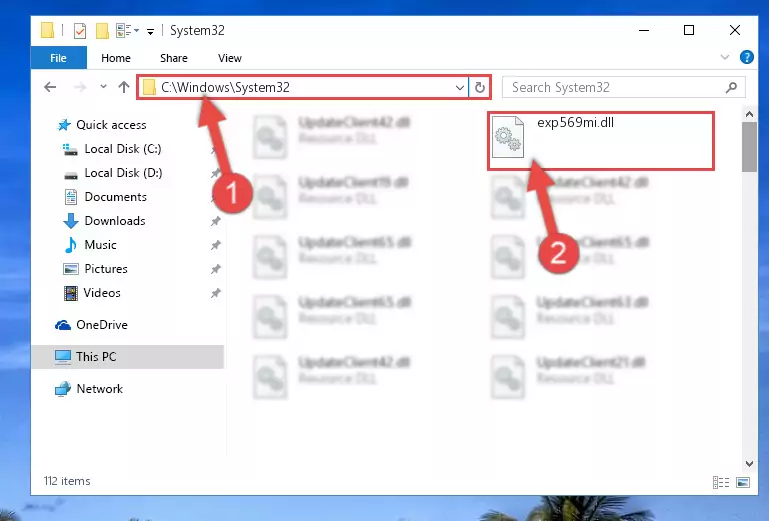Select This PC in navigation pane
The image size is (769, 521).
128,357
